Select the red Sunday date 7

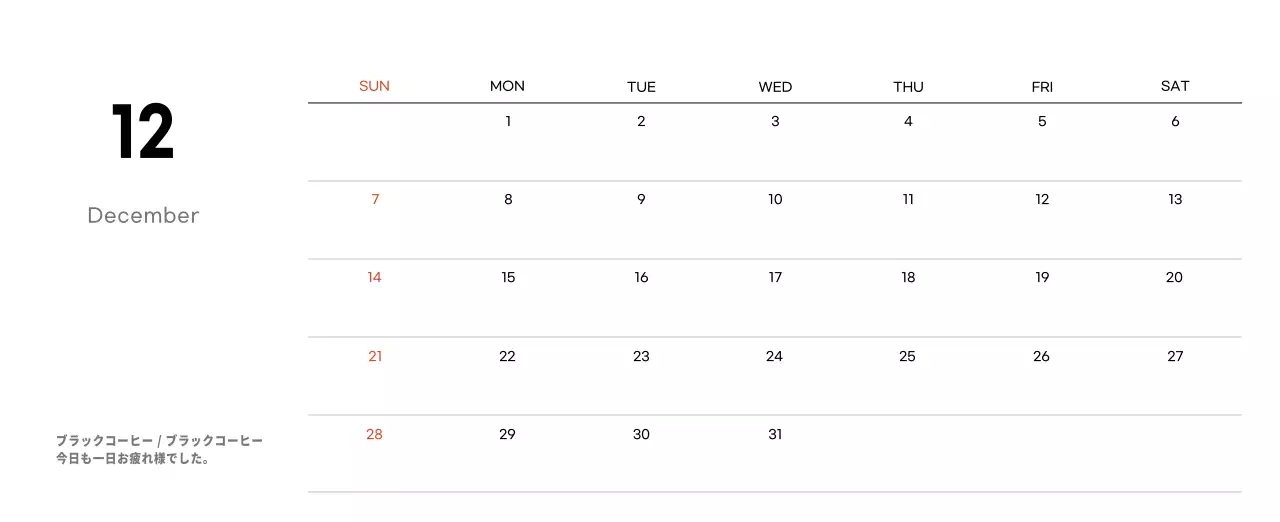pos(375,199)
